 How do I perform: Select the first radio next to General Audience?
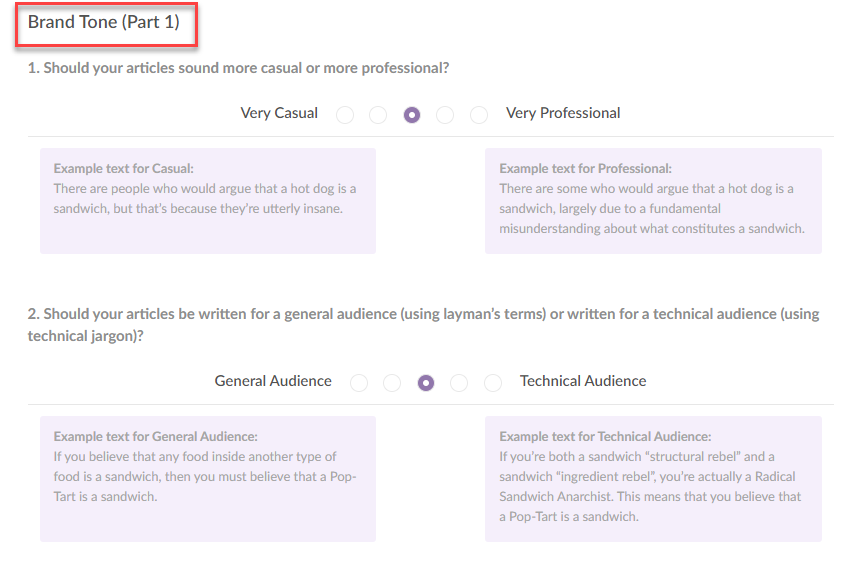[359, 382]
